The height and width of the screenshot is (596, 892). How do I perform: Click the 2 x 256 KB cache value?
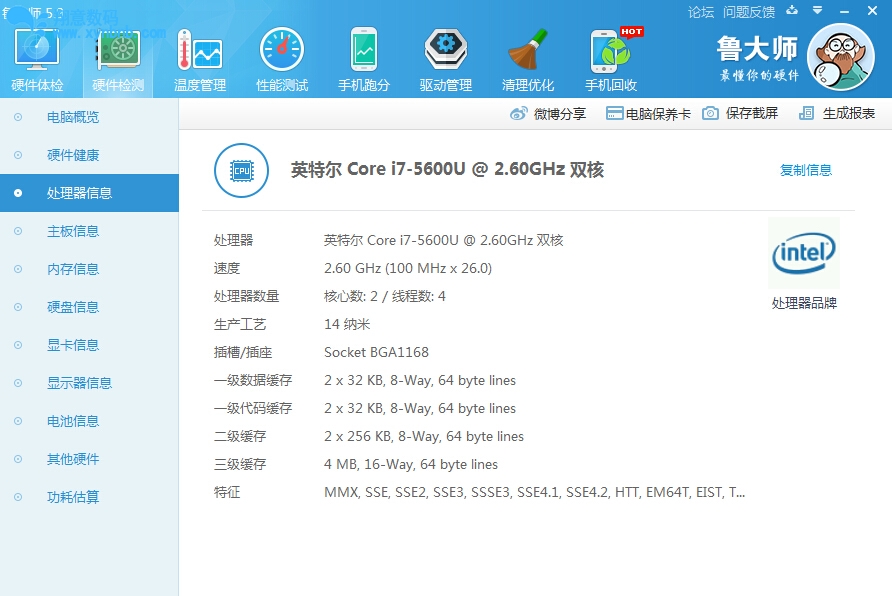(x=424, y=436)
